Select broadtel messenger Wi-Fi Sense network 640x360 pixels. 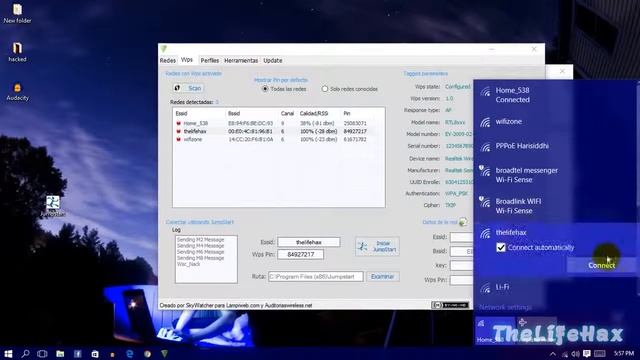pyautogui.click(x=555, y=175)
